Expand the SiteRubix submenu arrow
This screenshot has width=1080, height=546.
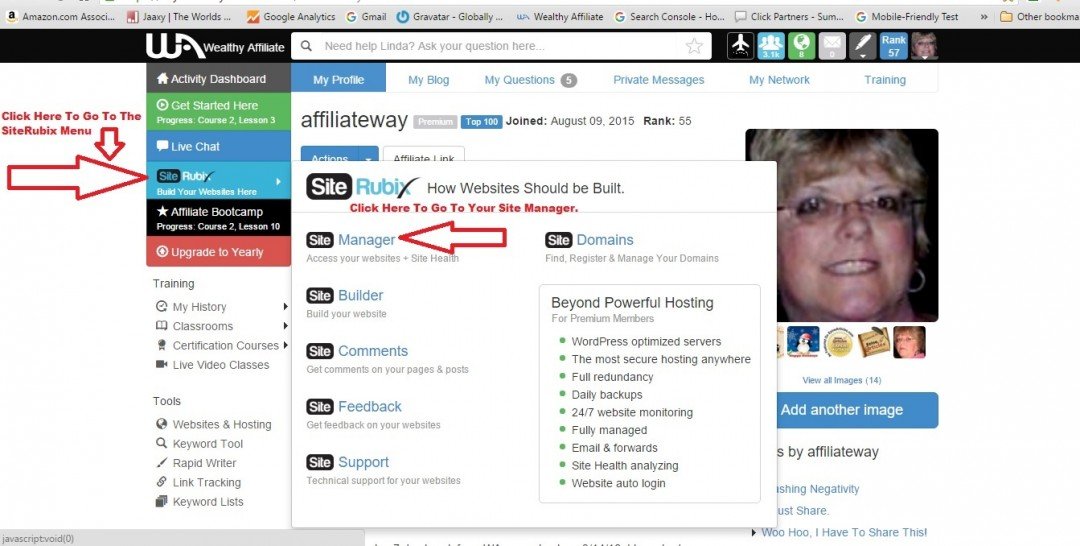pyautogui.click(x=279, y=182)
